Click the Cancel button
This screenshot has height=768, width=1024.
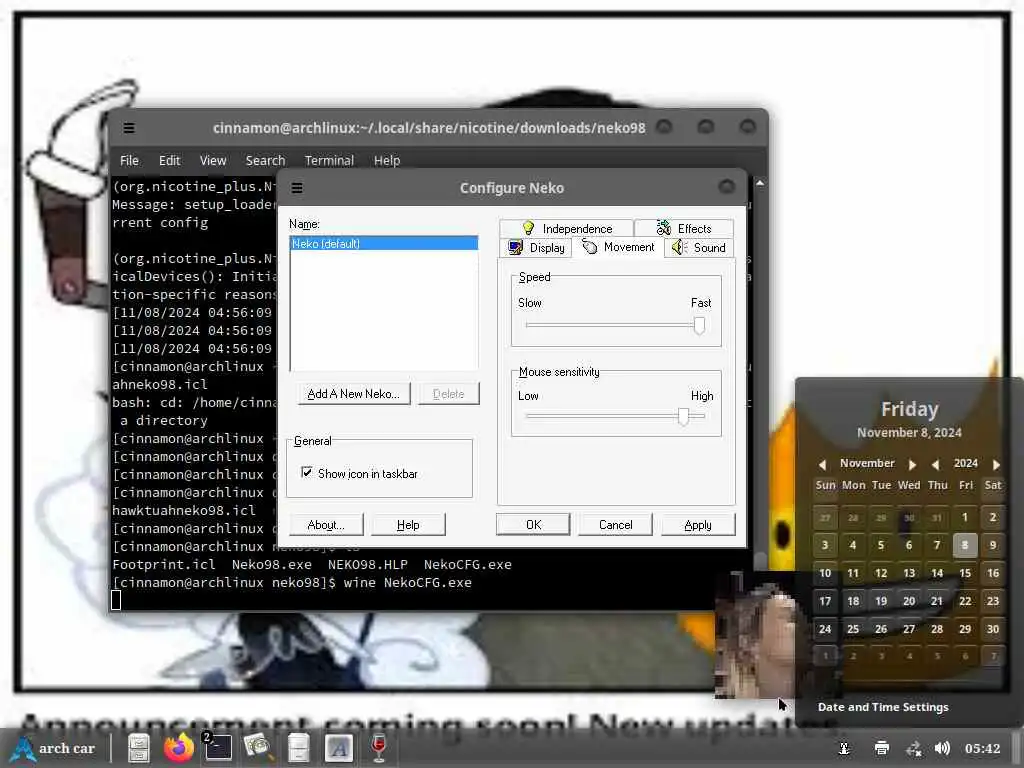pos(615,524)
